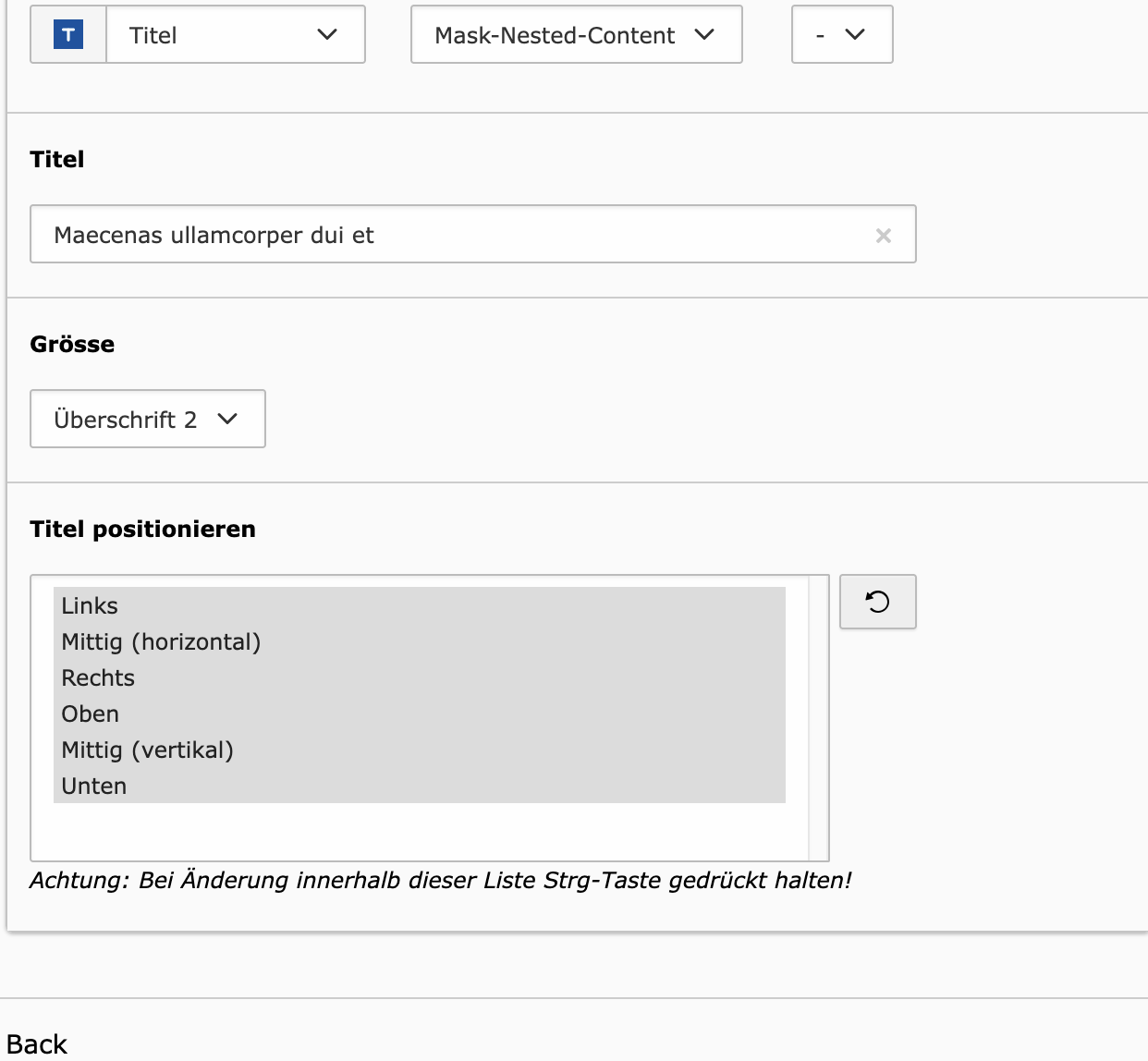
Task: Select Links in the position list
Action: pyautogui.click(x=90, y=606)
